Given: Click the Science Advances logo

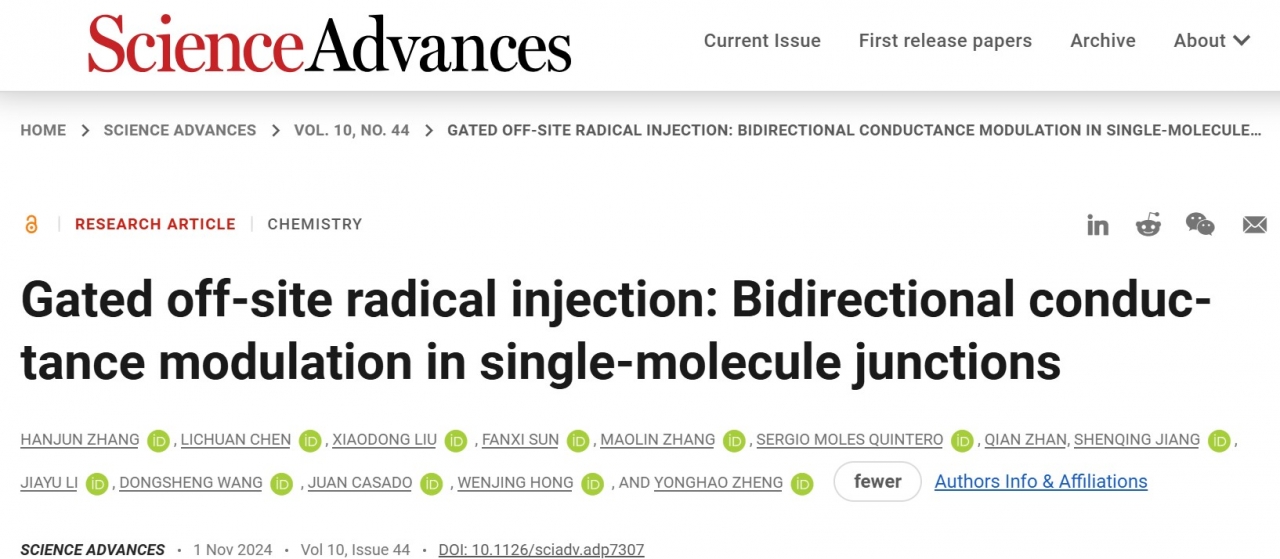Looking at the screenshot, I should tap(329, 45).
